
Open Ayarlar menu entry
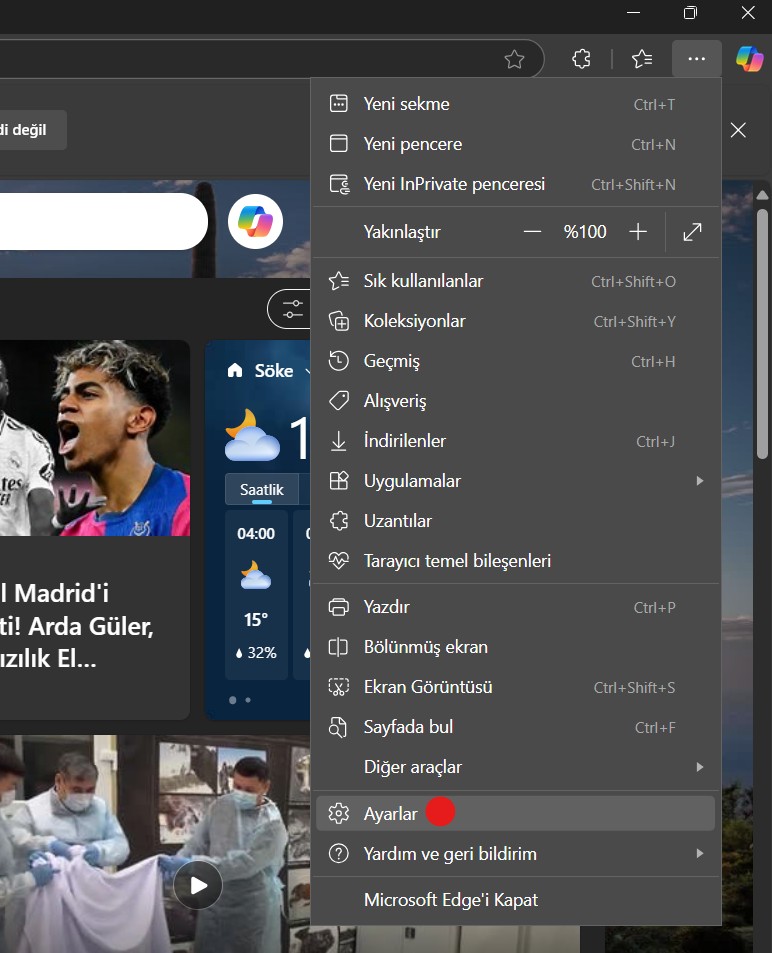515,813
